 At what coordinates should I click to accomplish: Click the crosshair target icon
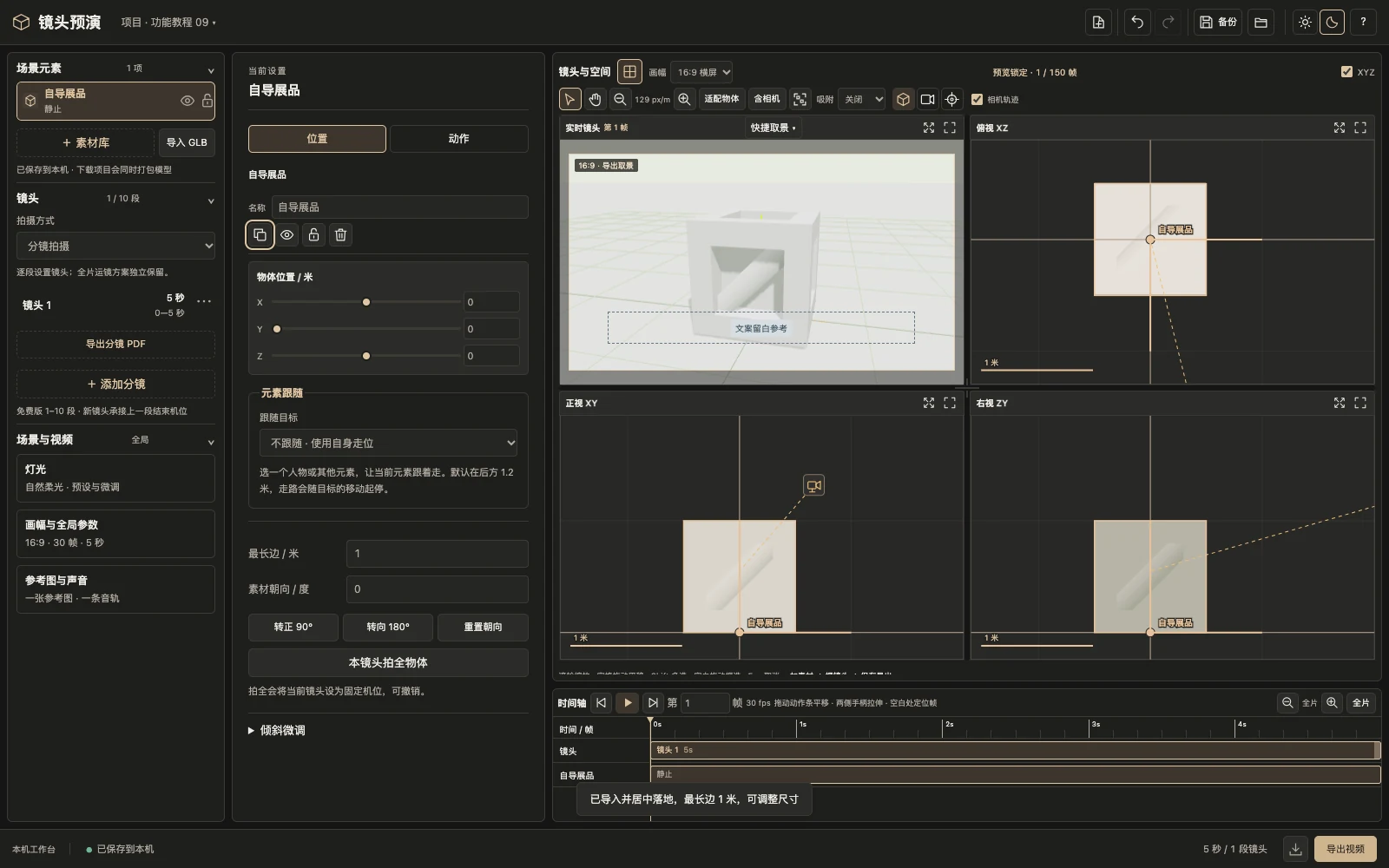pos(951,99)
